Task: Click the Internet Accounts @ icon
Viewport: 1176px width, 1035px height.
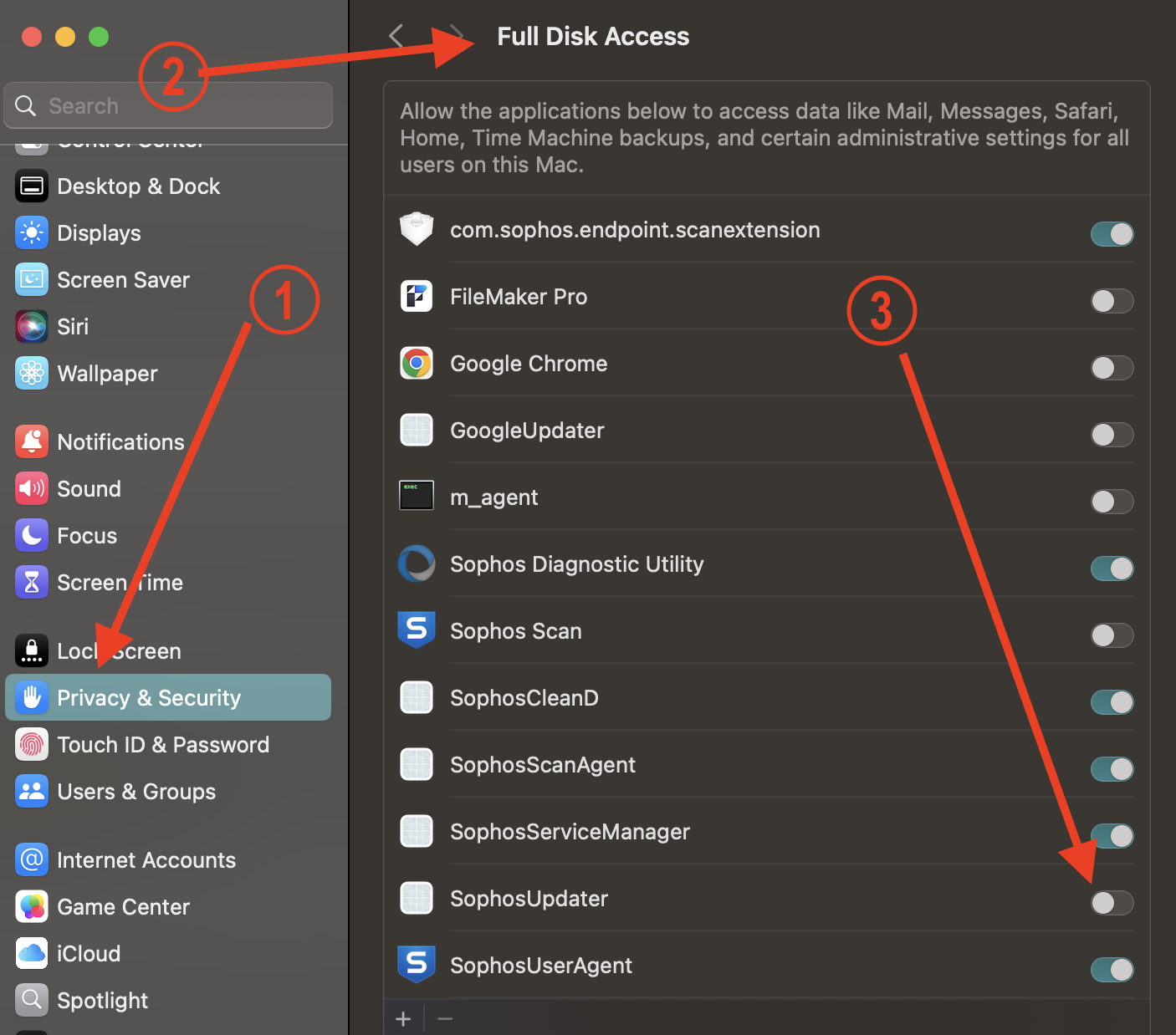Action: click(x=32, y=860)
